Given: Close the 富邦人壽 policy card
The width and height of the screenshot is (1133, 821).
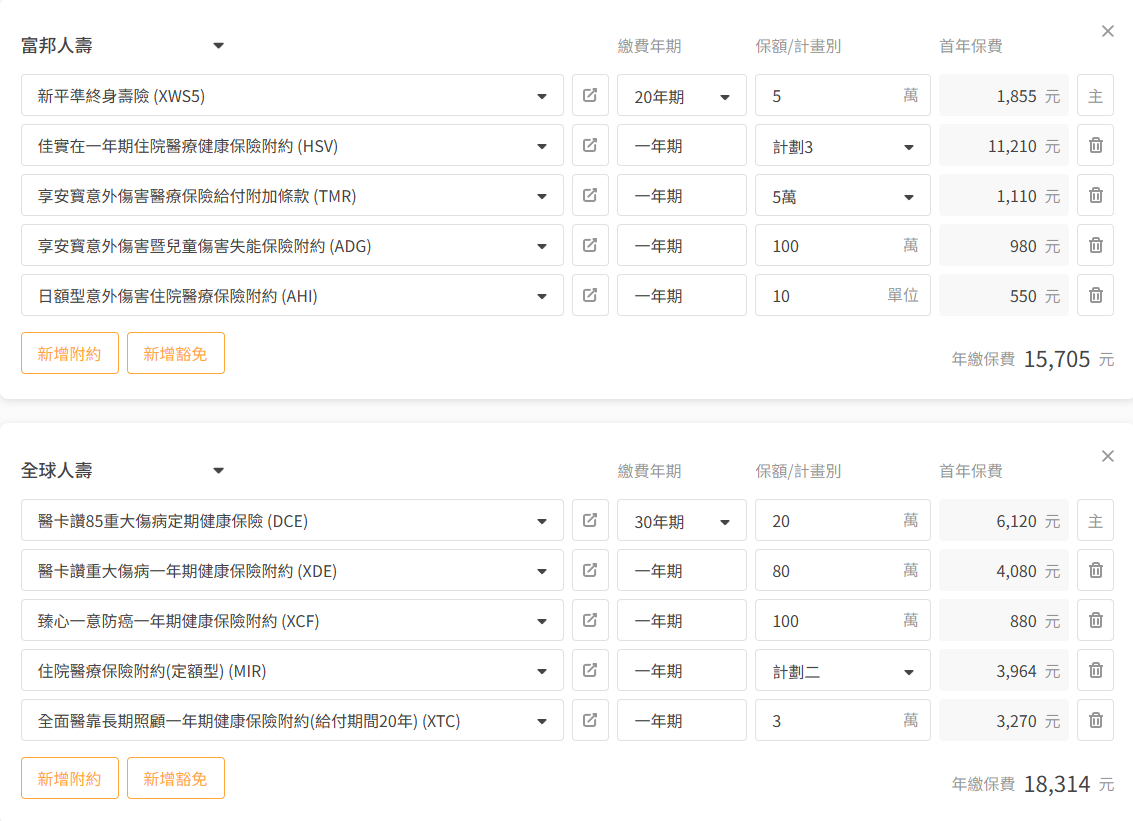Looking at the screenshot, I should (x=1107, y=31).
